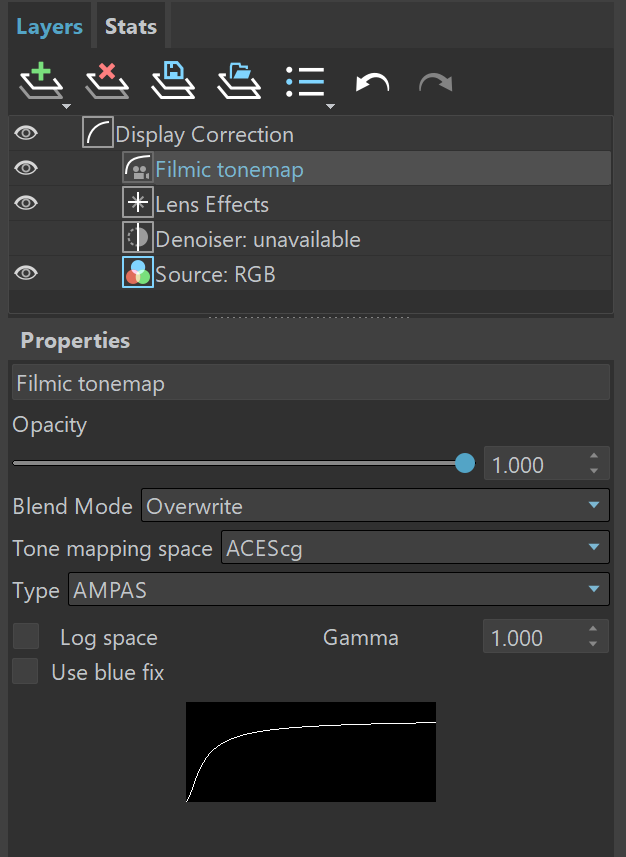
Task: Enable the Use blue fix checkbox
Action: pos(26,671)
